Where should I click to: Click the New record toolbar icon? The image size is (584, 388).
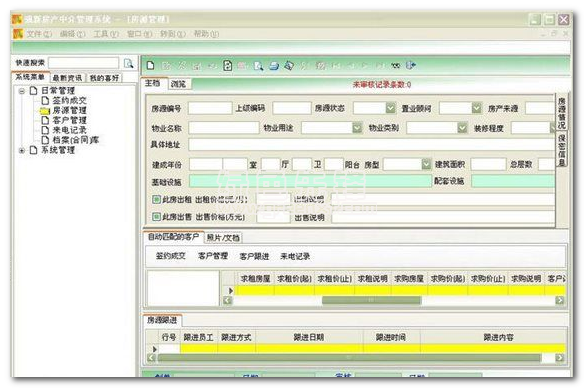150,66
